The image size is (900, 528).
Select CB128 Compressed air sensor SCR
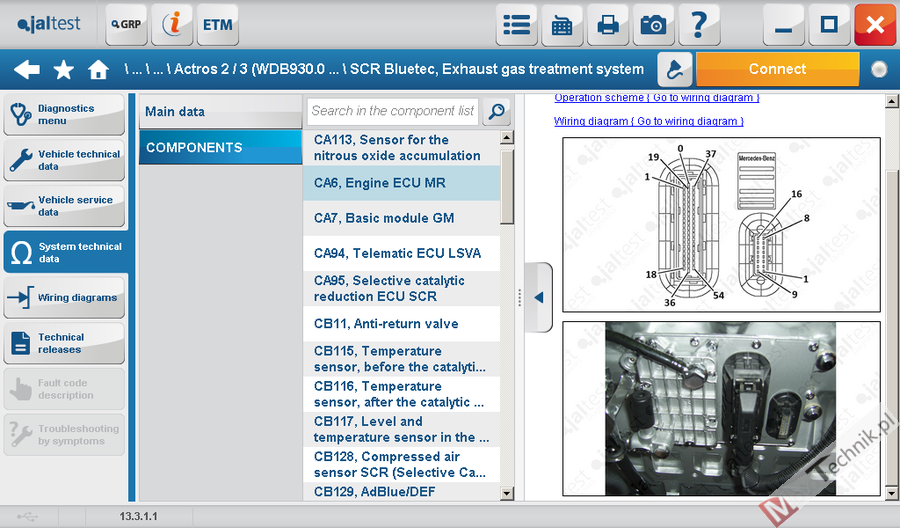pos(401,464)
